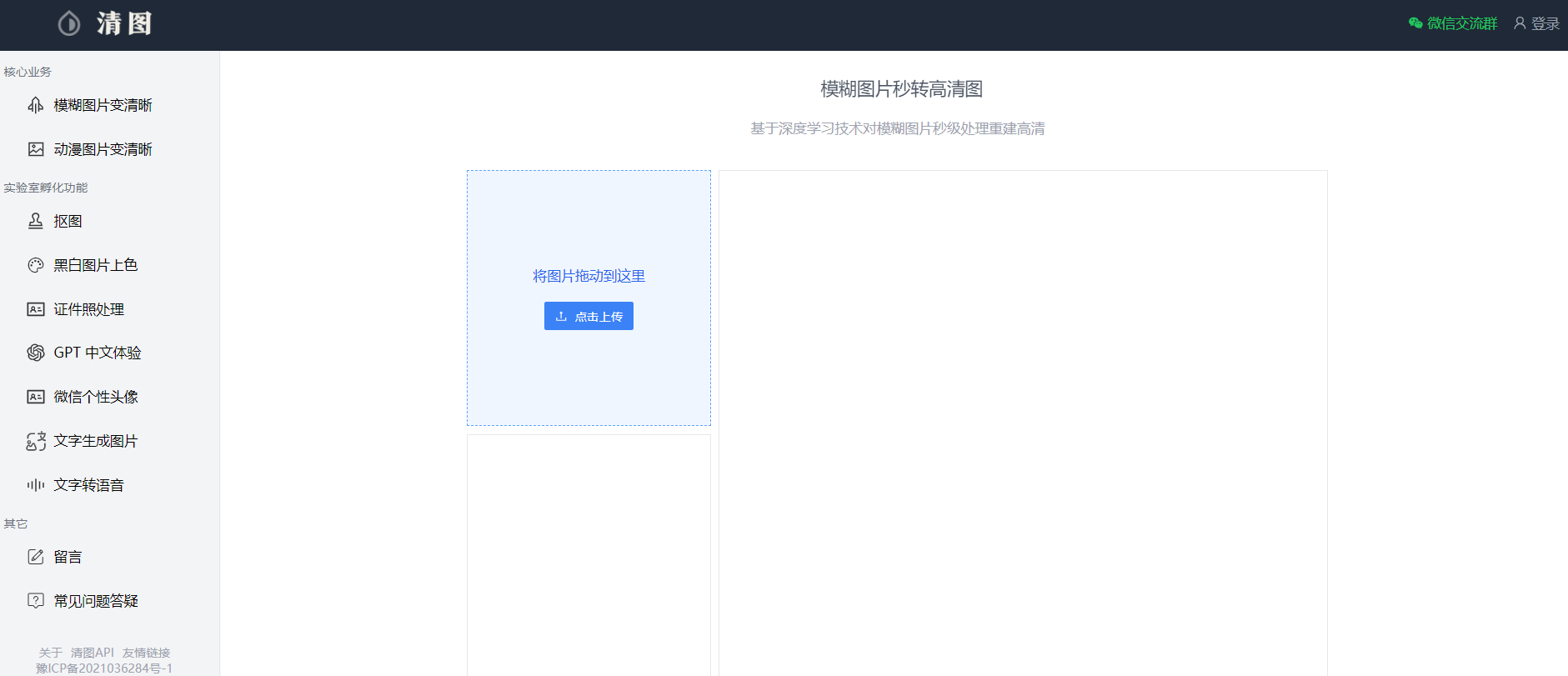Click the 抠图 stamp icon

[x=36, y=221]
